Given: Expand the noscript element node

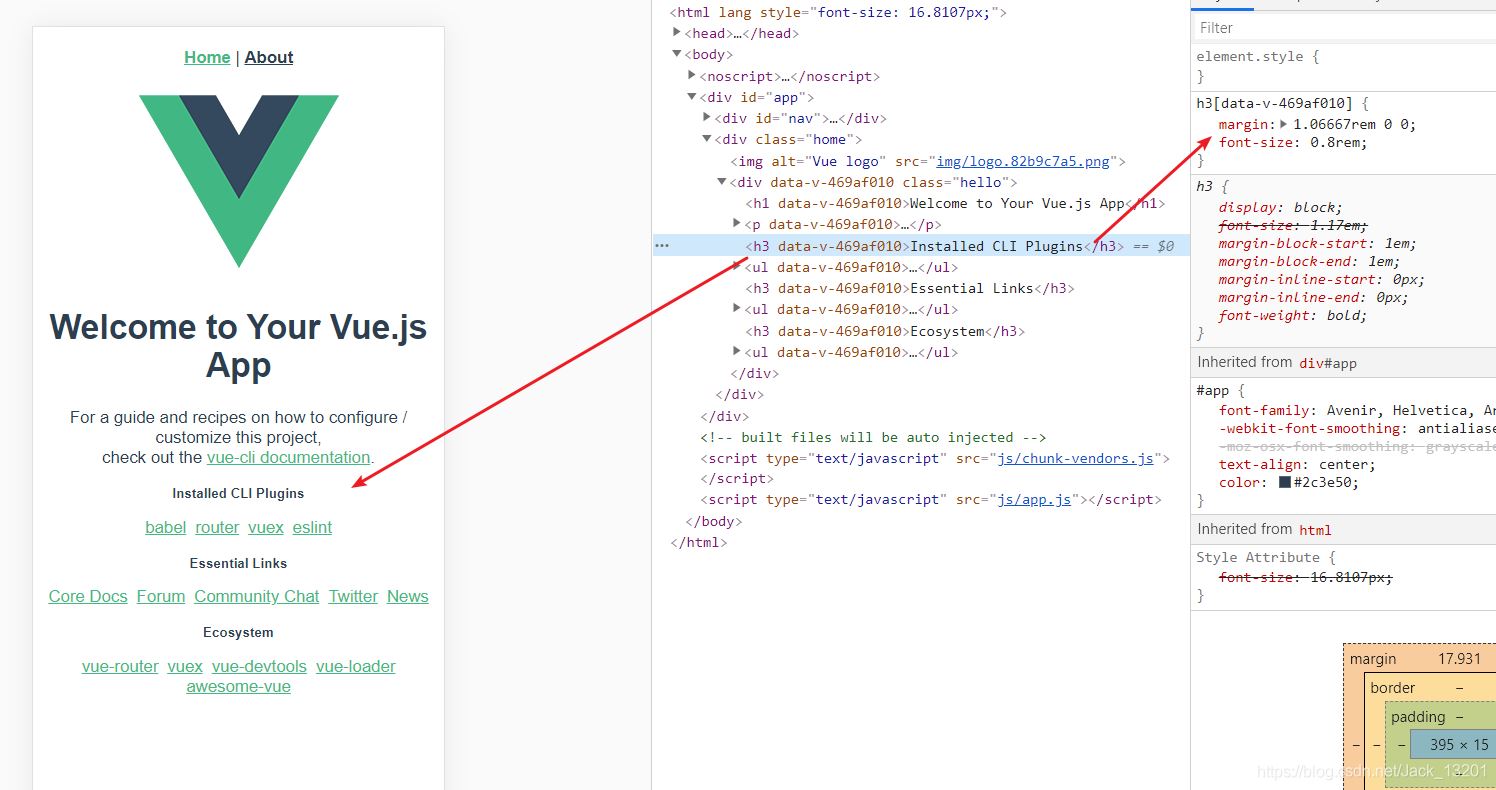Looking at the screenshot, I should point(692,76).
